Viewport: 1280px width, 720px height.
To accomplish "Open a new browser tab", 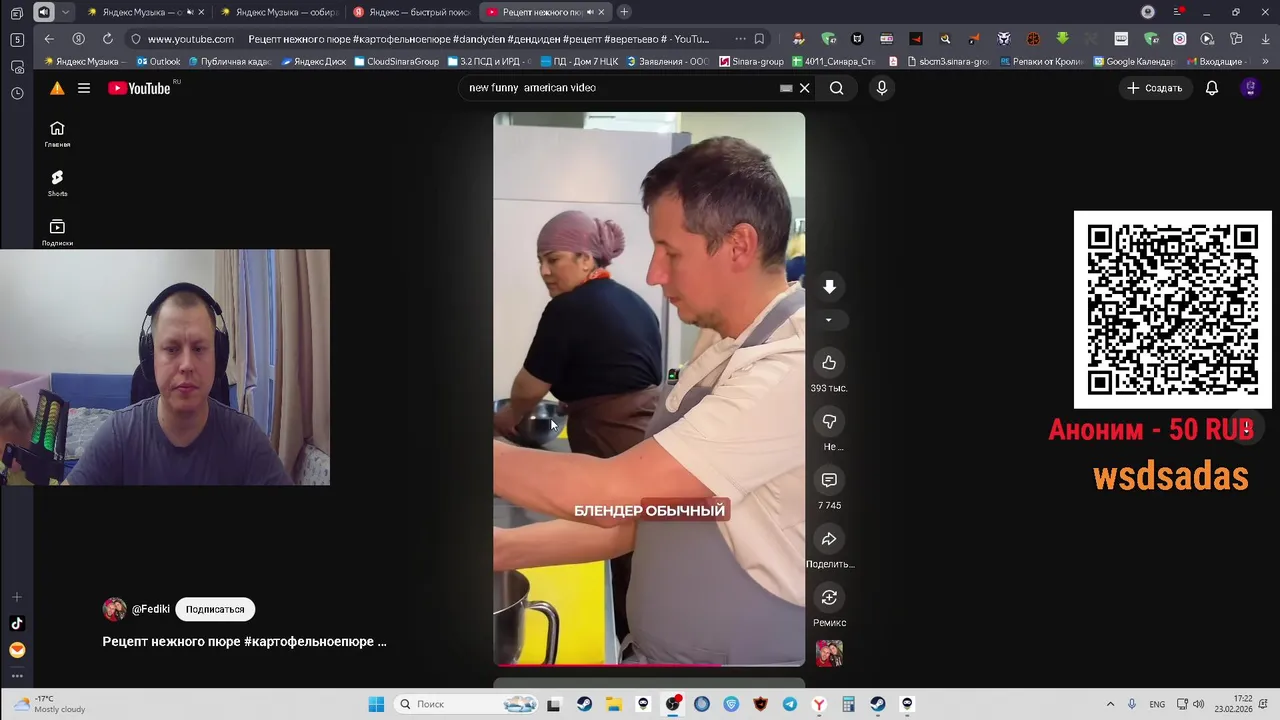I will tap(624, 12).
